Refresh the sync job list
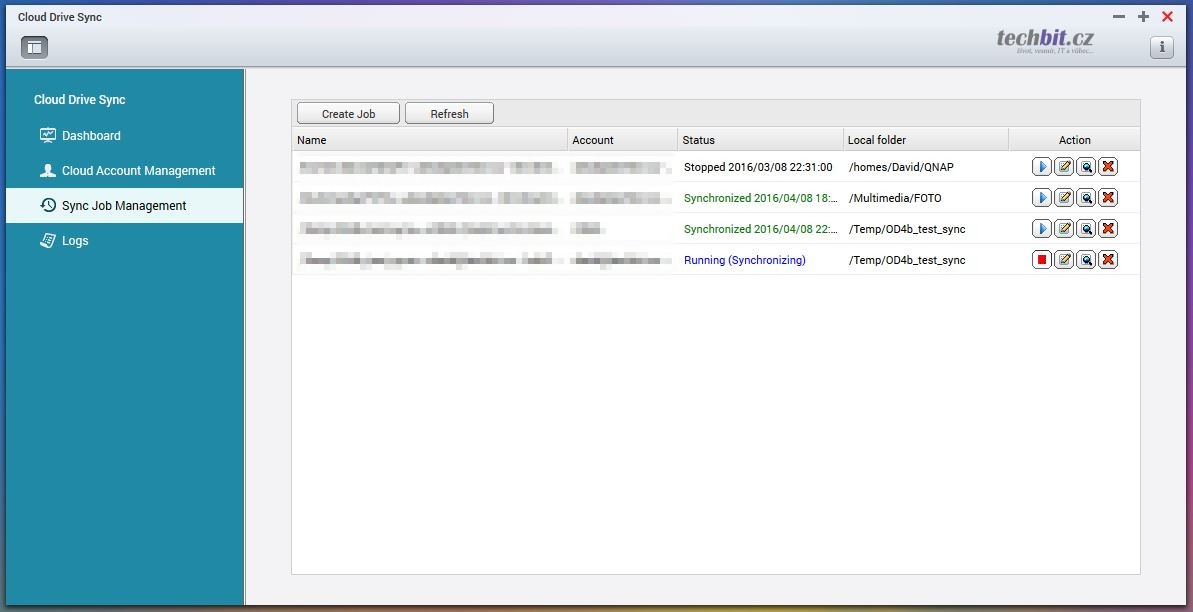 [449, 114]
